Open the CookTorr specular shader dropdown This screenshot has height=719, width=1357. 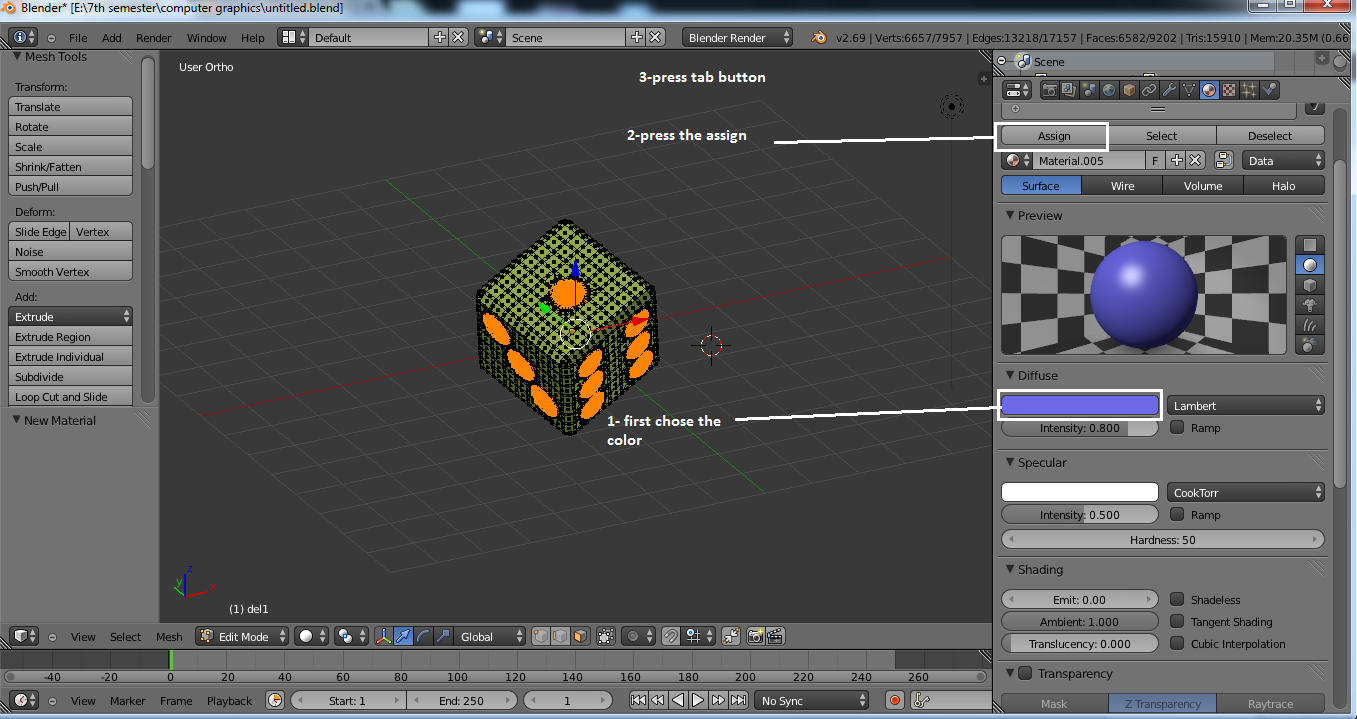pyautogui.click(x=1246, y=492)
